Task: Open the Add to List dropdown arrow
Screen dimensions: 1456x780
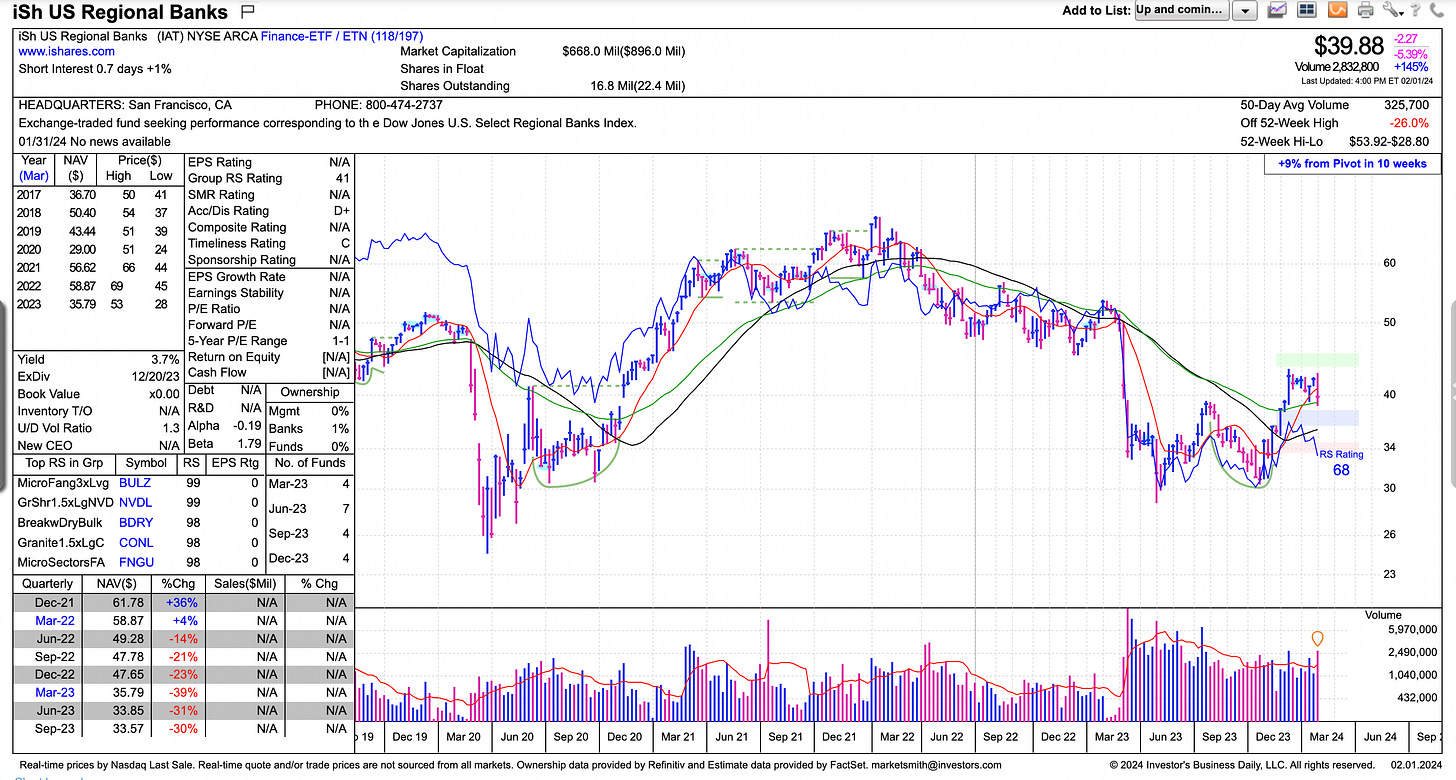Action: click(x=1245, y=10)
